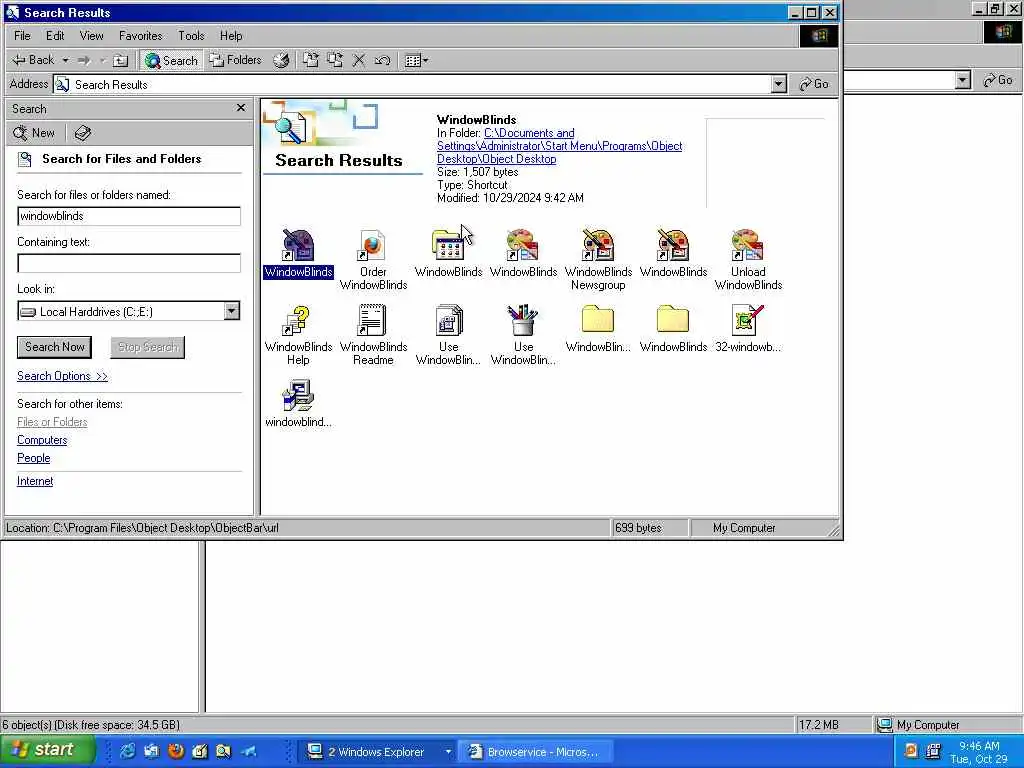Select the folder with truncated WindowBlin... name
Image resolution: width=1024 pixels, height=768 pixels.
tap(598, 328)
